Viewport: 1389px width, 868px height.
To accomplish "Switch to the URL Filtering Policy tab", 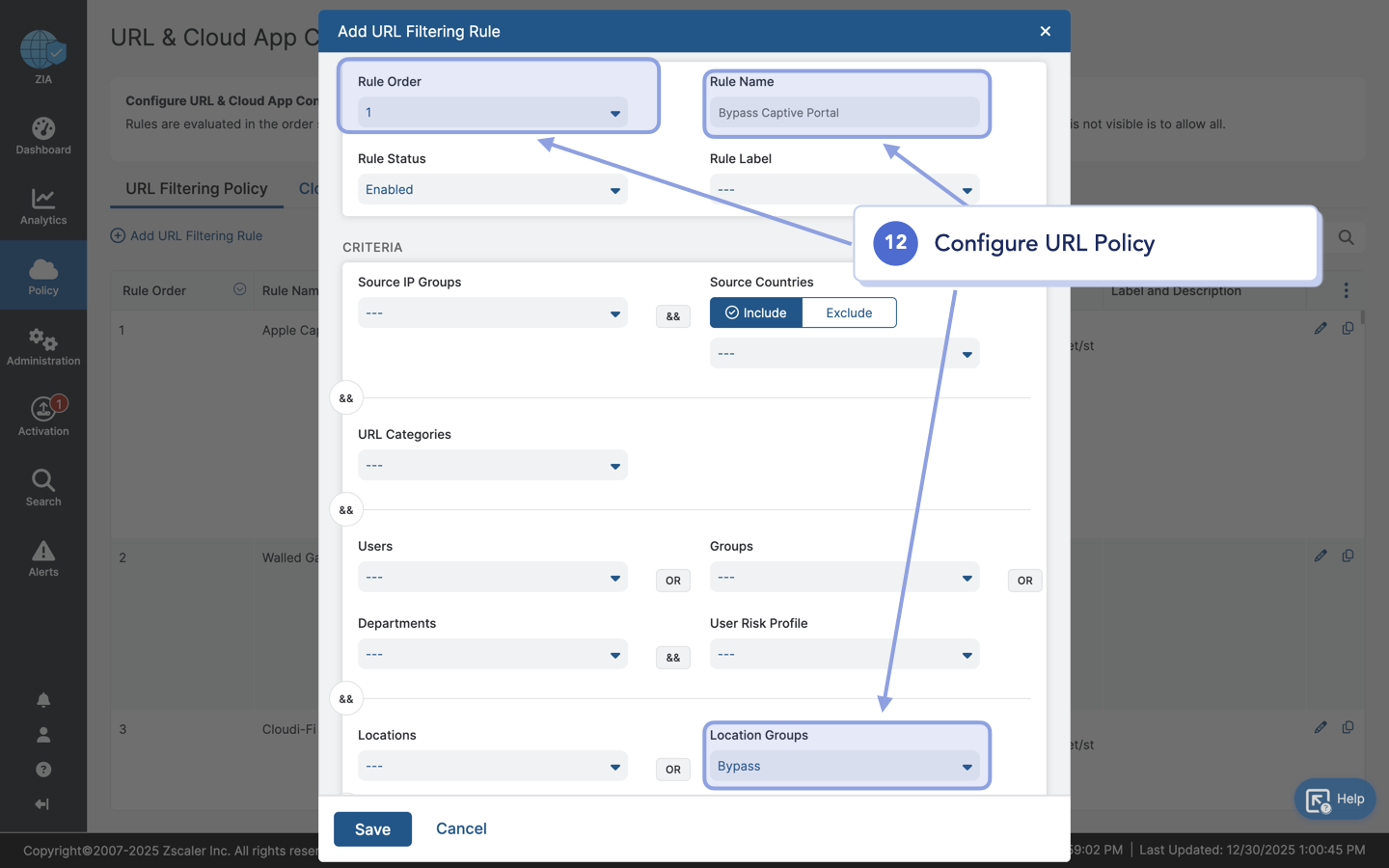I will click(197, 189).
